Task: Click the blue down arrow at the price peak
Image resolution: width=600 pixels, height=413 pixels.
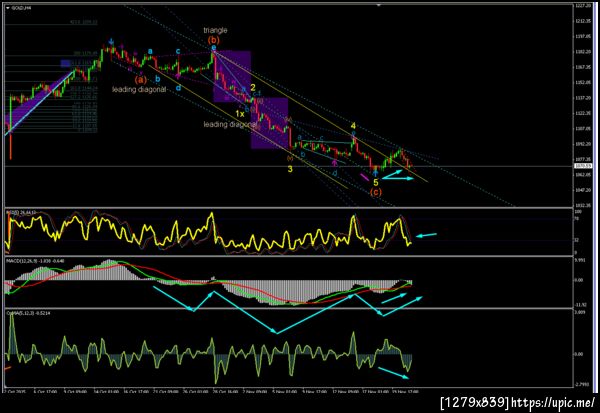Action: point(111,41)
